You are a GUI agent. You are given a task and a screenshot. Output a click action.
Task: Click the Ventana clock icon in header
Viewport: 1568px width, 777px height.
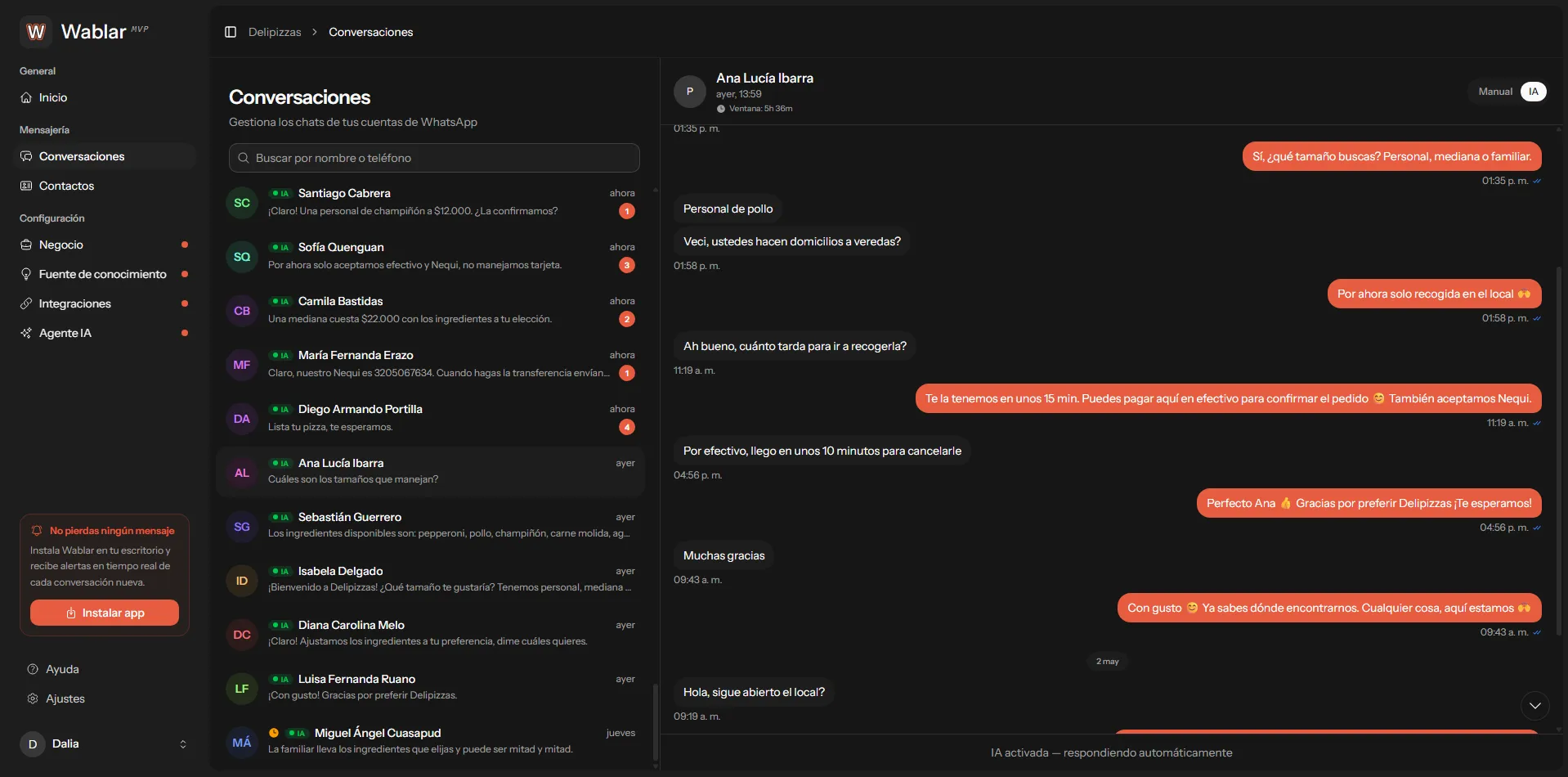[721, 109]
